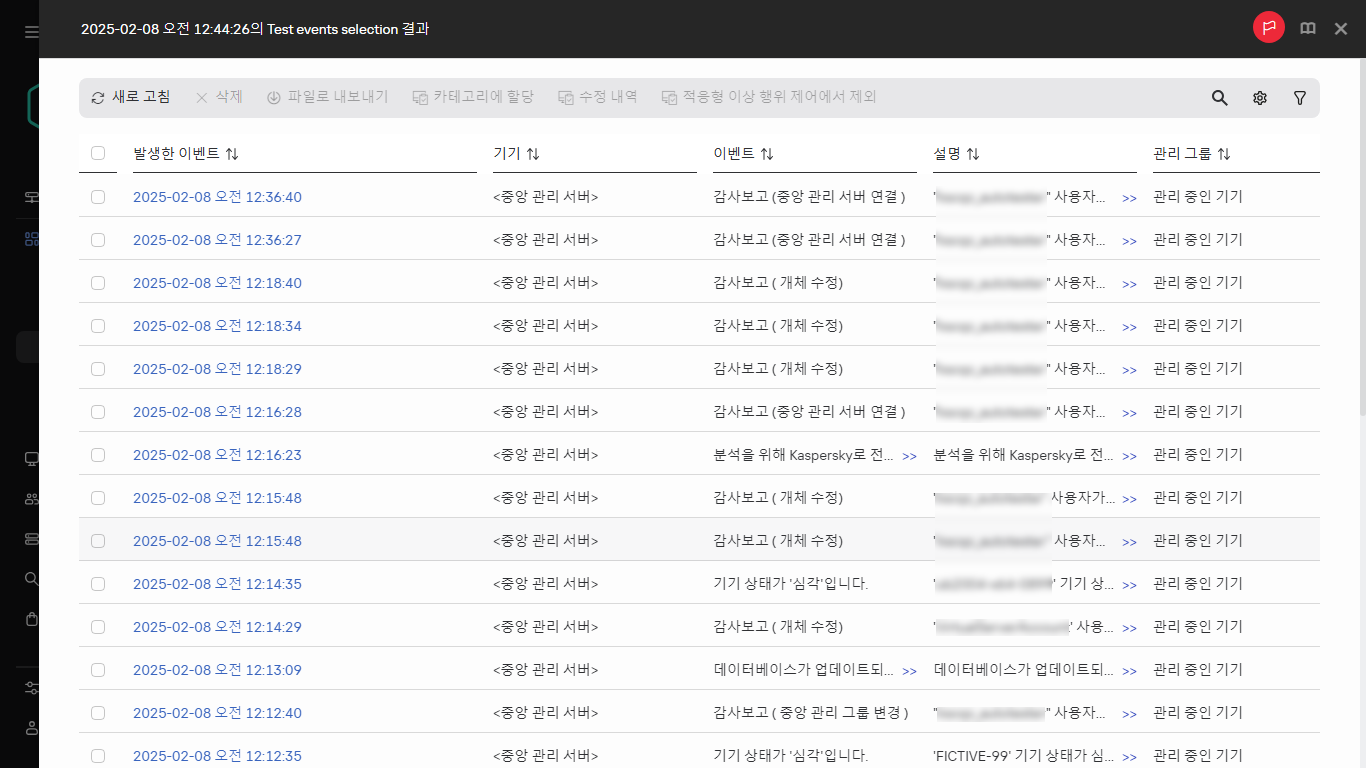Check the 12:18:29 event row checkbox
This screenshot has width=1366, height=768.
point(98,369)
